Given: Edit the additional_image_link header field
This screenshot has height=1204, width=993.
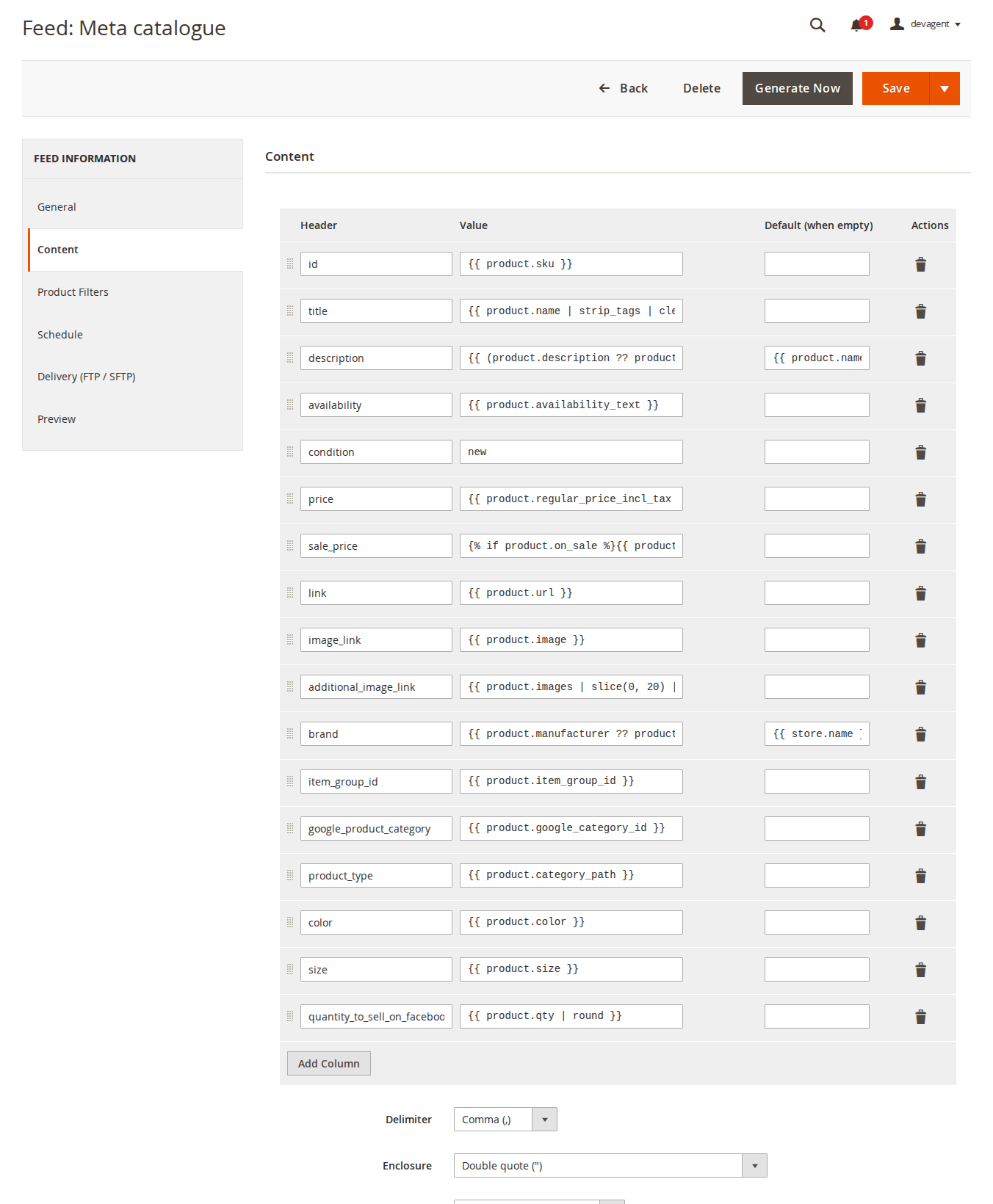Looking at the screenshot, I should (376, 687).
